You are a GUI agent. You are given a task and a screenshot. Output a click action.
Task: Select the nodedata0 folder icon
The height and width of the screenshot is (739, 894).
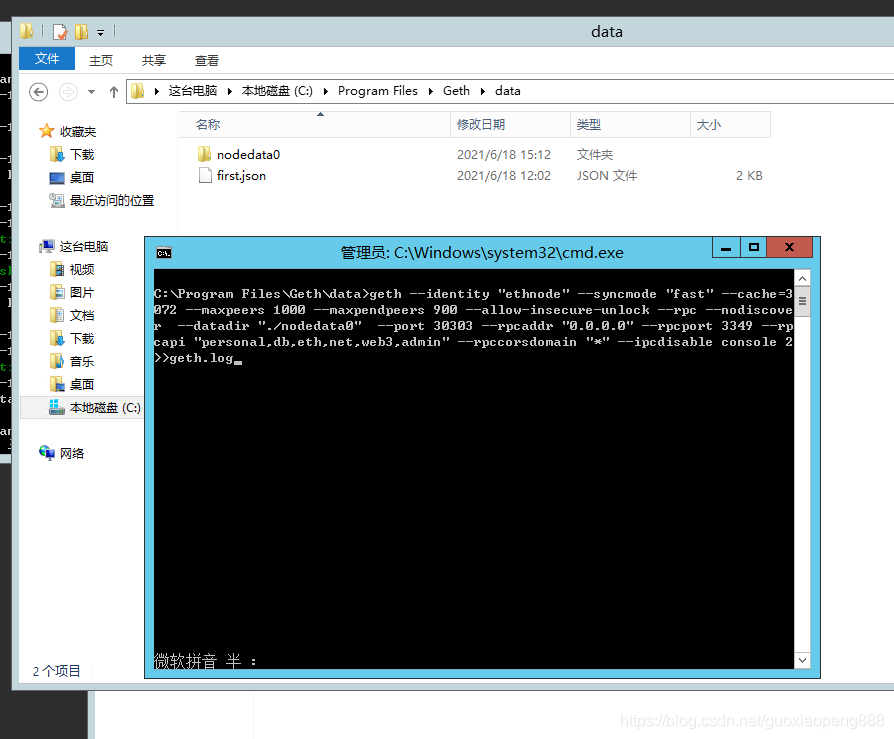[x=205, y=154]
